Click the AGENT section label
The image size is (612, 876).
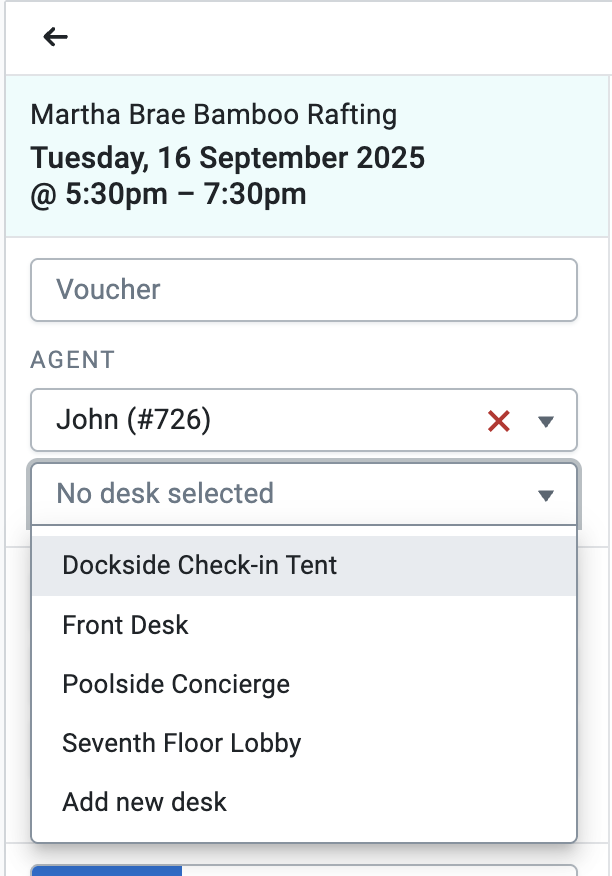point(73,360)
